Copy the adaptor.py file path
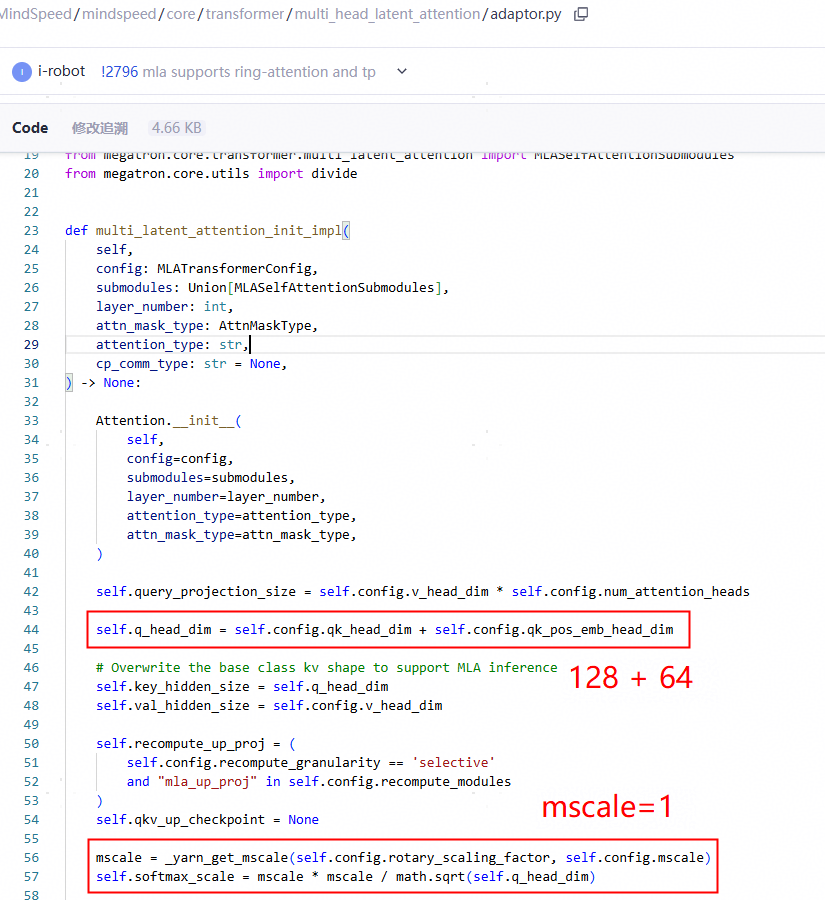 [581, 14]
